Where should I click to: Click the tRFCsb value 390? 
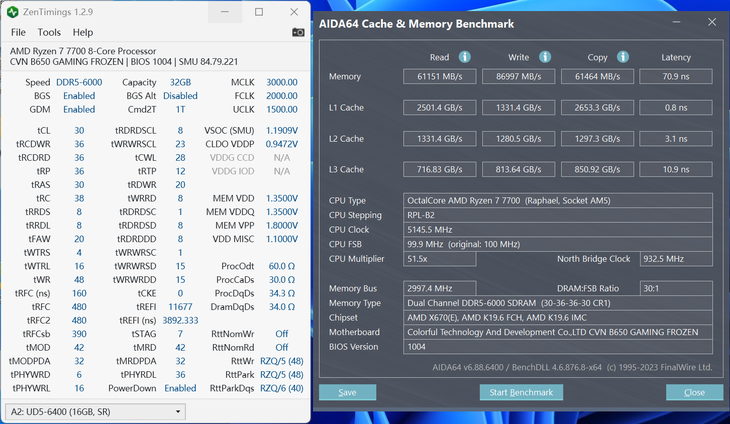79,334
